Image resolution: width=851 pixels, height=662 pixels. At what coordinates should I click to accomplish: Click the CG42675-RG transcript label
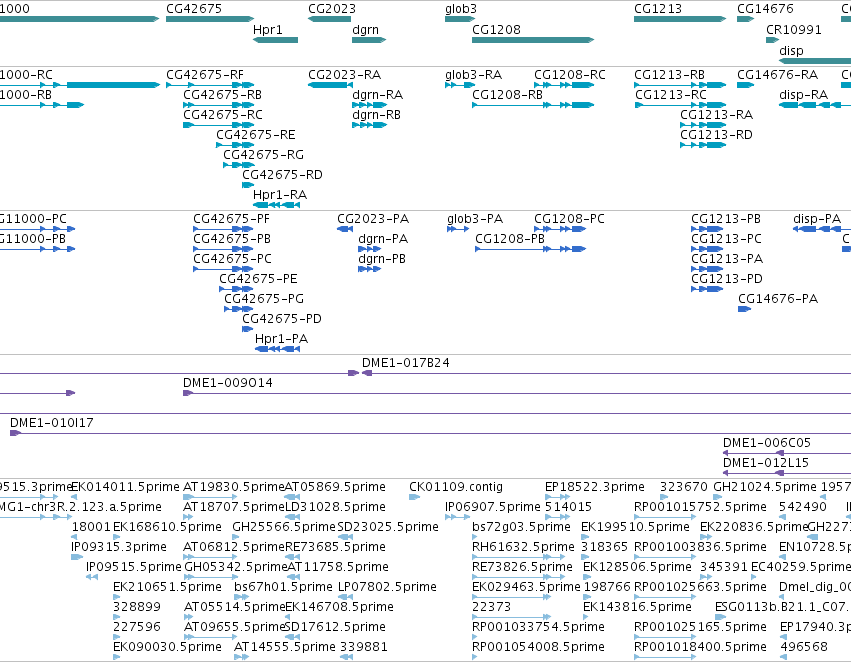(x=263, y=155)
